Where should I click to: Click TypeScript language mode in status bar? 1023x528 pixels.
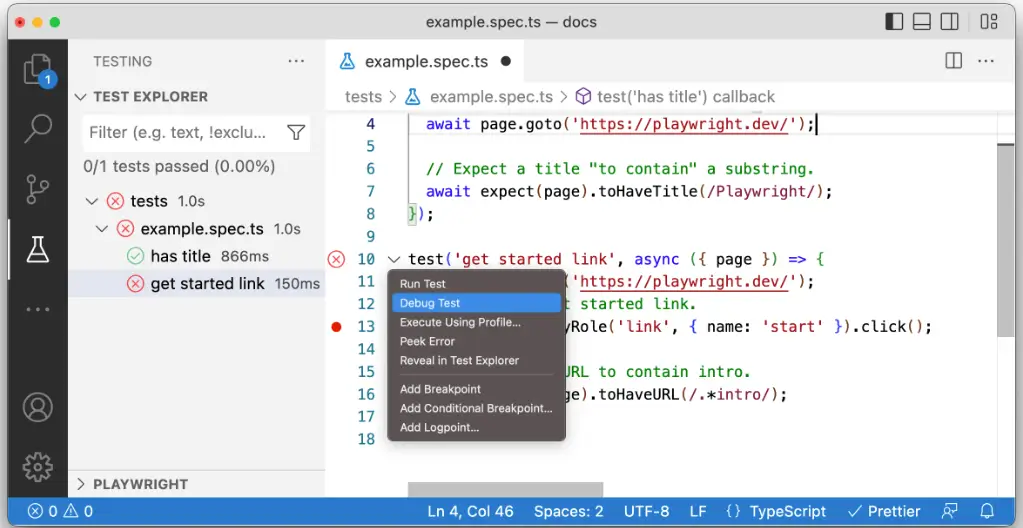(x=776, y=511)
